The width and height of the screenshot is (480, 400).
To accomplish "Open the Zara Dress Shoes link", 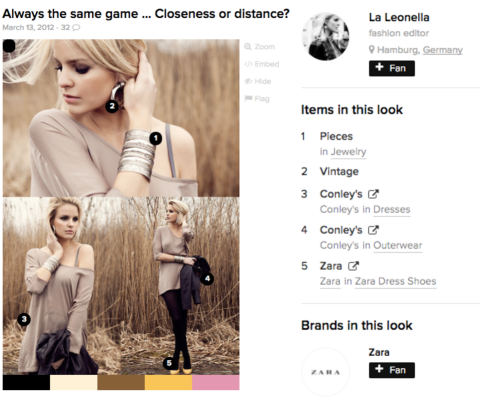I will 395,281.
